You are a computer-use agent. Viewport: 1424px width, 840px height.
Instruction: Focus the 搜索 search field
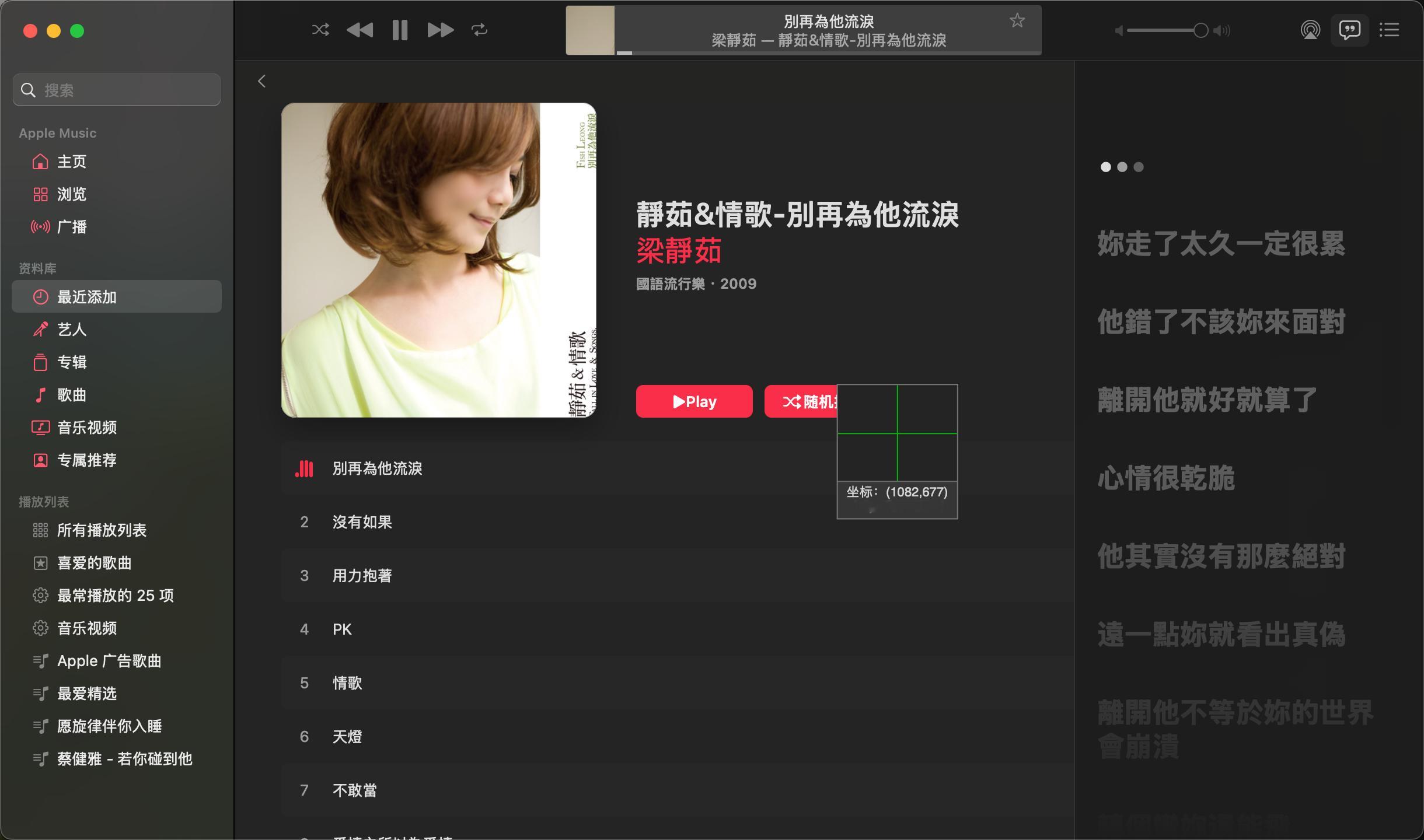click(117, 90)
